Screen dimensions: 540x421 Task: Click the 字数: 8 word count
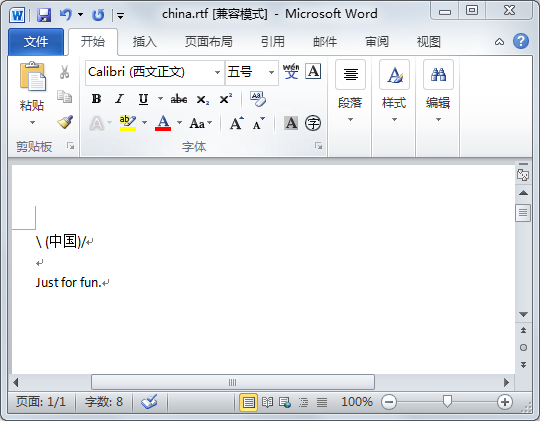[104, 402]
